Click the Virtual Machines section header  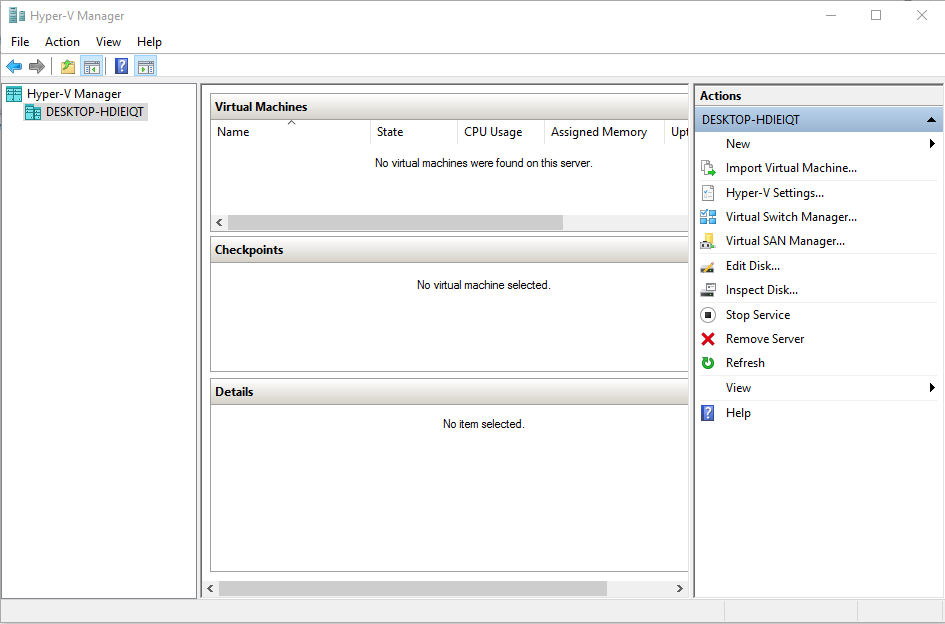click(x=449, y=107)
